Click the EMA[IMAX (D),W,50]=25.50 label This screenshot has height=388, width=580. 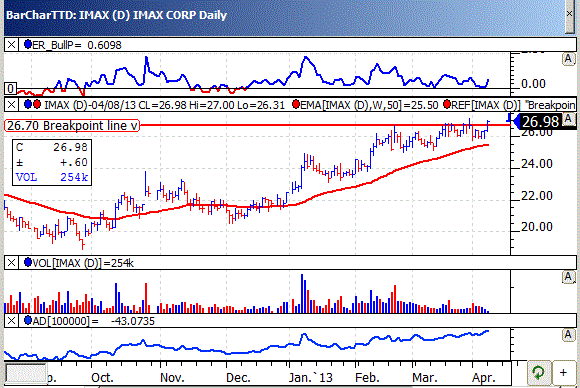tap(369, 105)
